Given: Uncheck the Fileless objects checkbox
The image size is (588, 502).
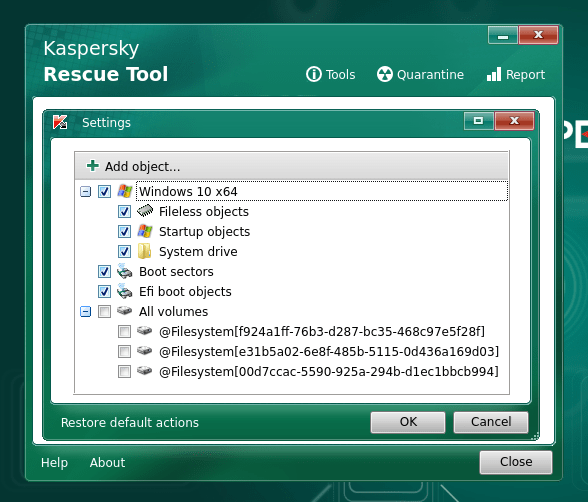Looking at the screenshot, I should pyautogui.click(x=124, y=211).
